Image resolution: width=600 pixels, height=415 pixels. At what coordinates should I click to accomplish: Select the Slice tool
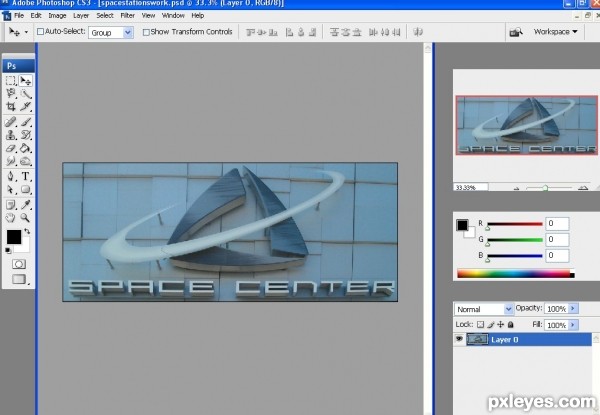(x=26, y=106)
